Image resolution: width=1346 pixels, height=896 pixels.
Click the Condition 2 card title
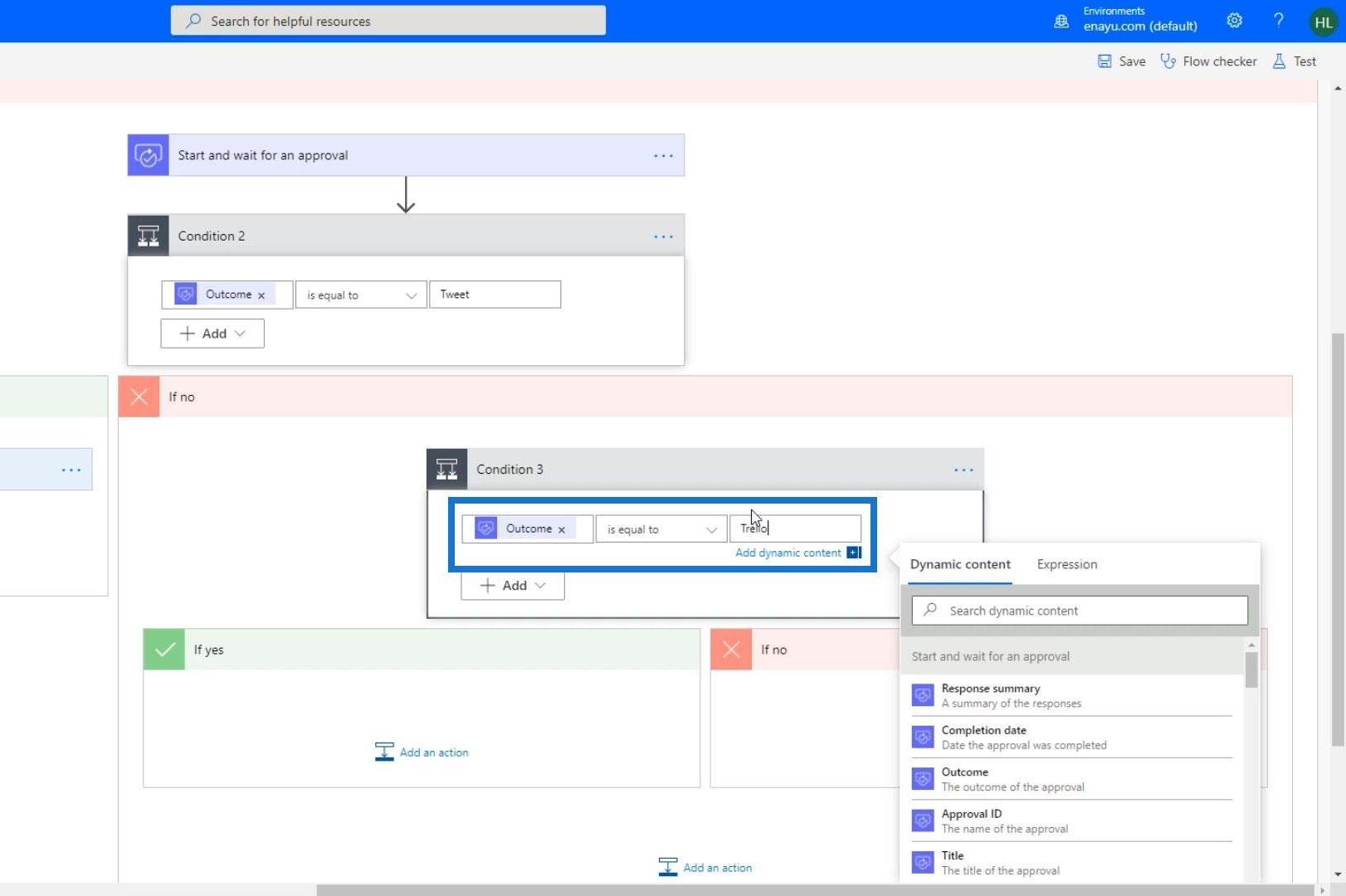tap(212, 236)
